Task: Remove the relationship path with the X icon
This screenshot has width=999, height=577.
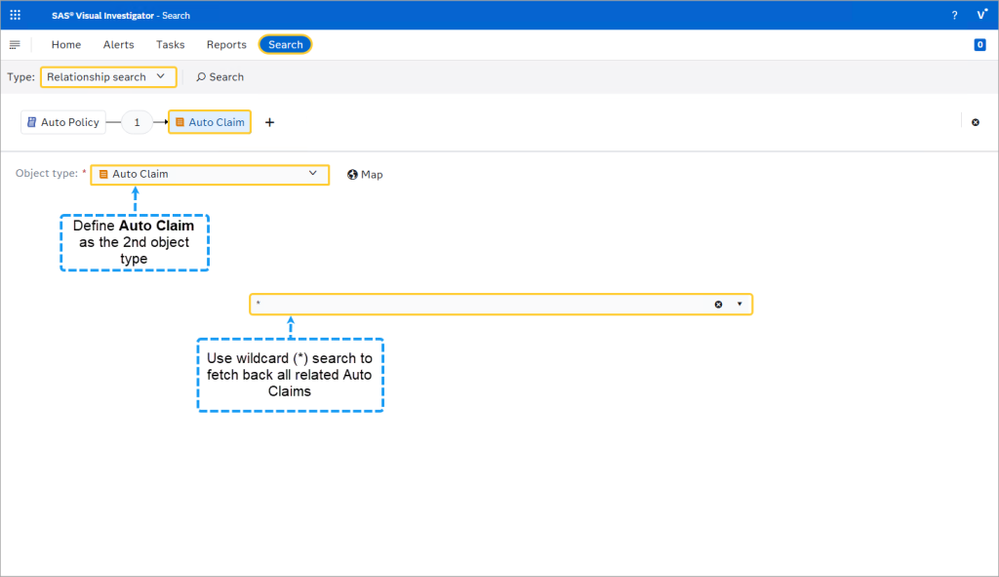Action: point(975,121)
